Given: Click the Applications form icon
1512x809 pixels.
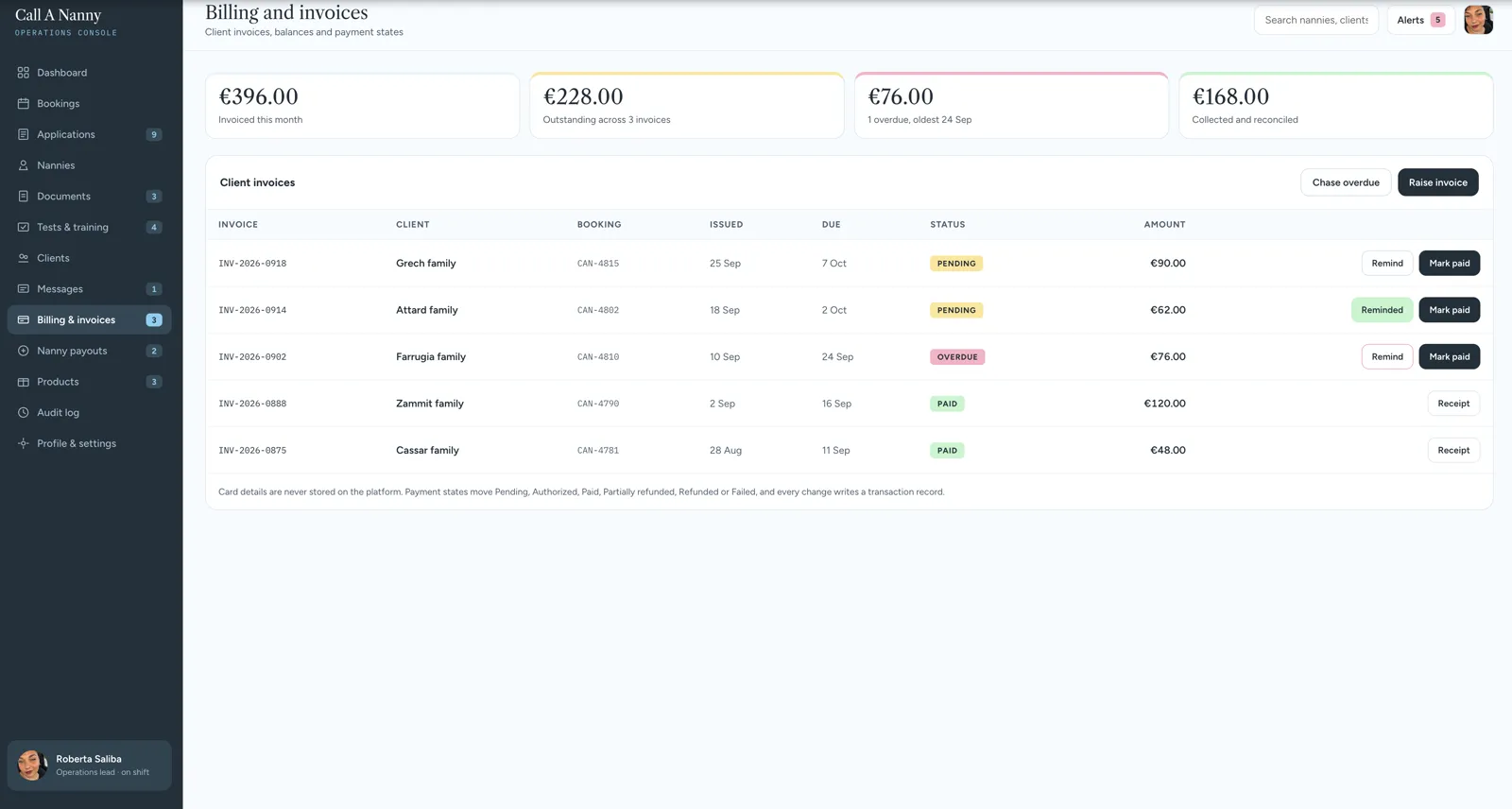Looking at the screenshot, I should pyautogui.click(x=24, y=134).
